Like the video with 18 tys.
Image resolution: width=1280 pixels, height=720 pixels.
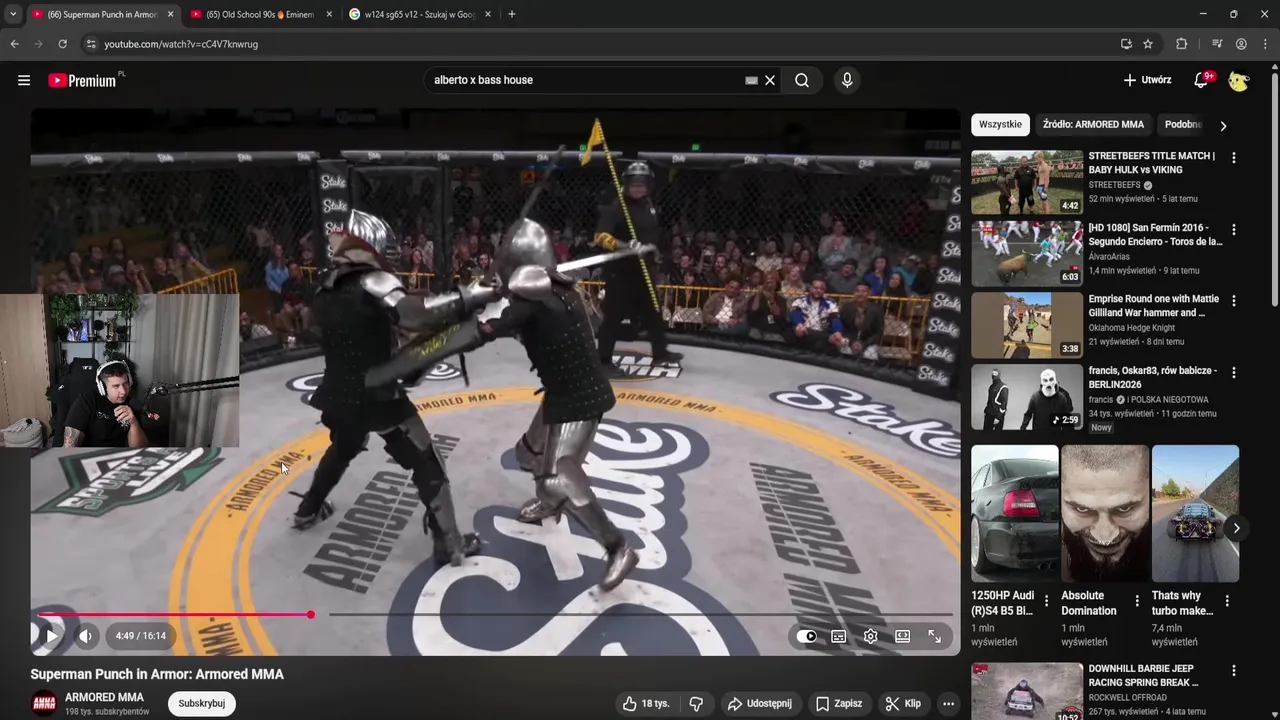click(646, 704)
